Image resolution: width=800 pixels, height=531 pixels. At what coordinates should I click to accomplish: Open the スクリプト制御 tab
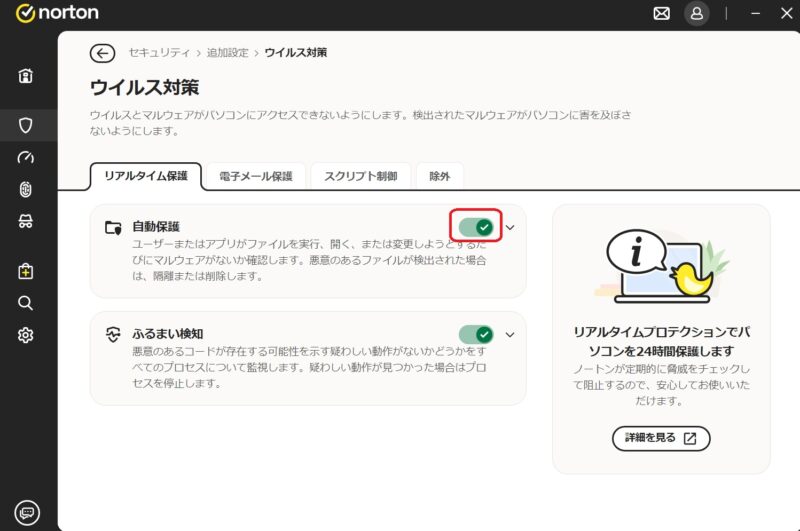(360, 176)
